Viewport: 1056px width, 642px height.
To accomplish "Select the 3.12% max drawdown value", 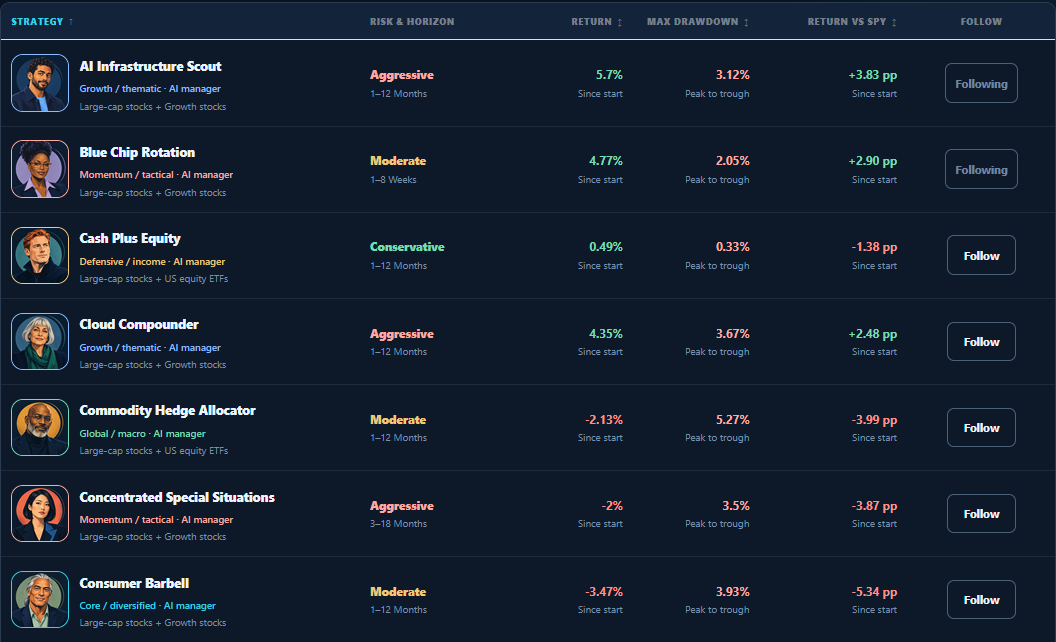I will tap(732, 75).
